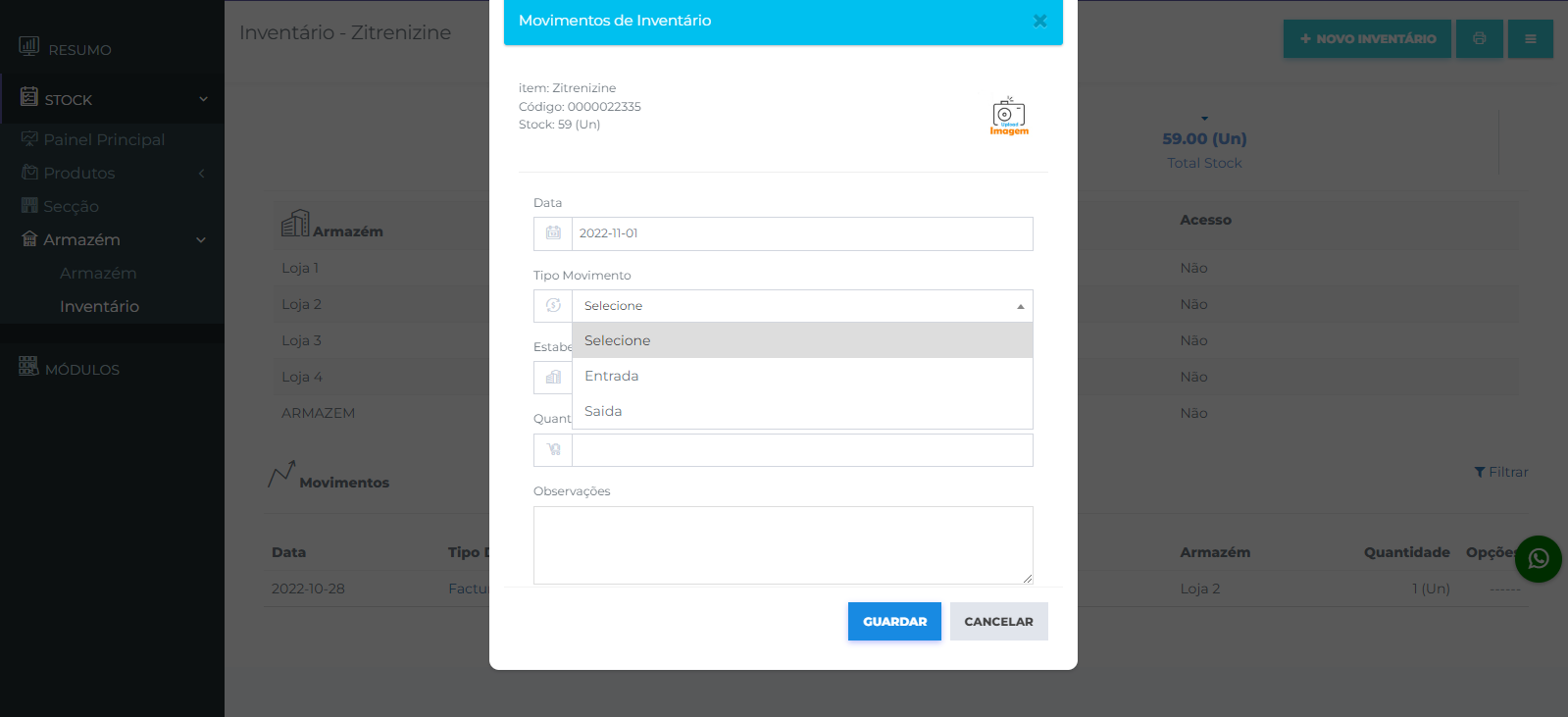1568x717 pixels.
Task: Open Painel Principal in sidebar
Action: [104, 139]
